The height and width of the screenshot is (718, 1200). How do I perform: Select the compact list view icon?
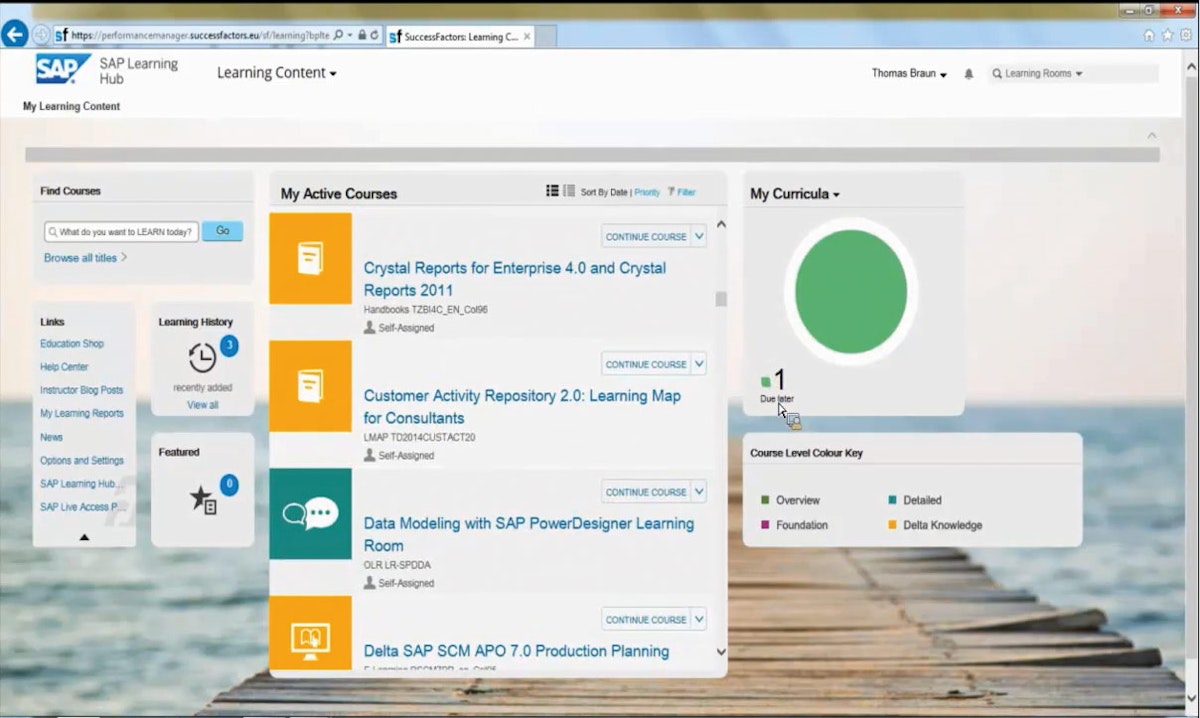point(553,191)
